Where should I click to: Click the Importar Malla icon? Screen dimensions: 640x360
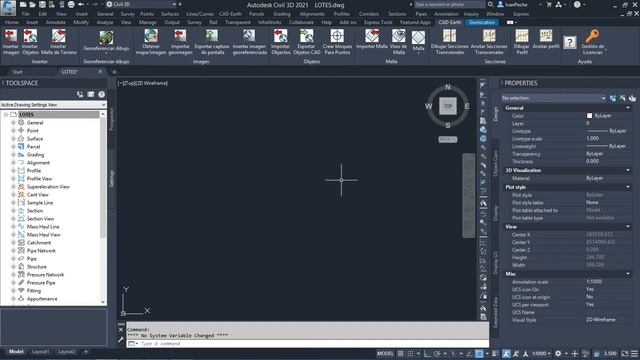372,36
